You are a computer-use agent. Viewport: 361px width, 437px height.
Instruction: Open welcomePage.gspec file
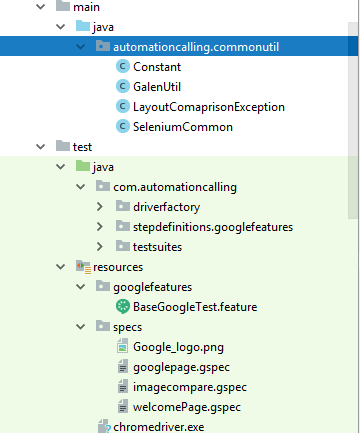click(187, 407)
